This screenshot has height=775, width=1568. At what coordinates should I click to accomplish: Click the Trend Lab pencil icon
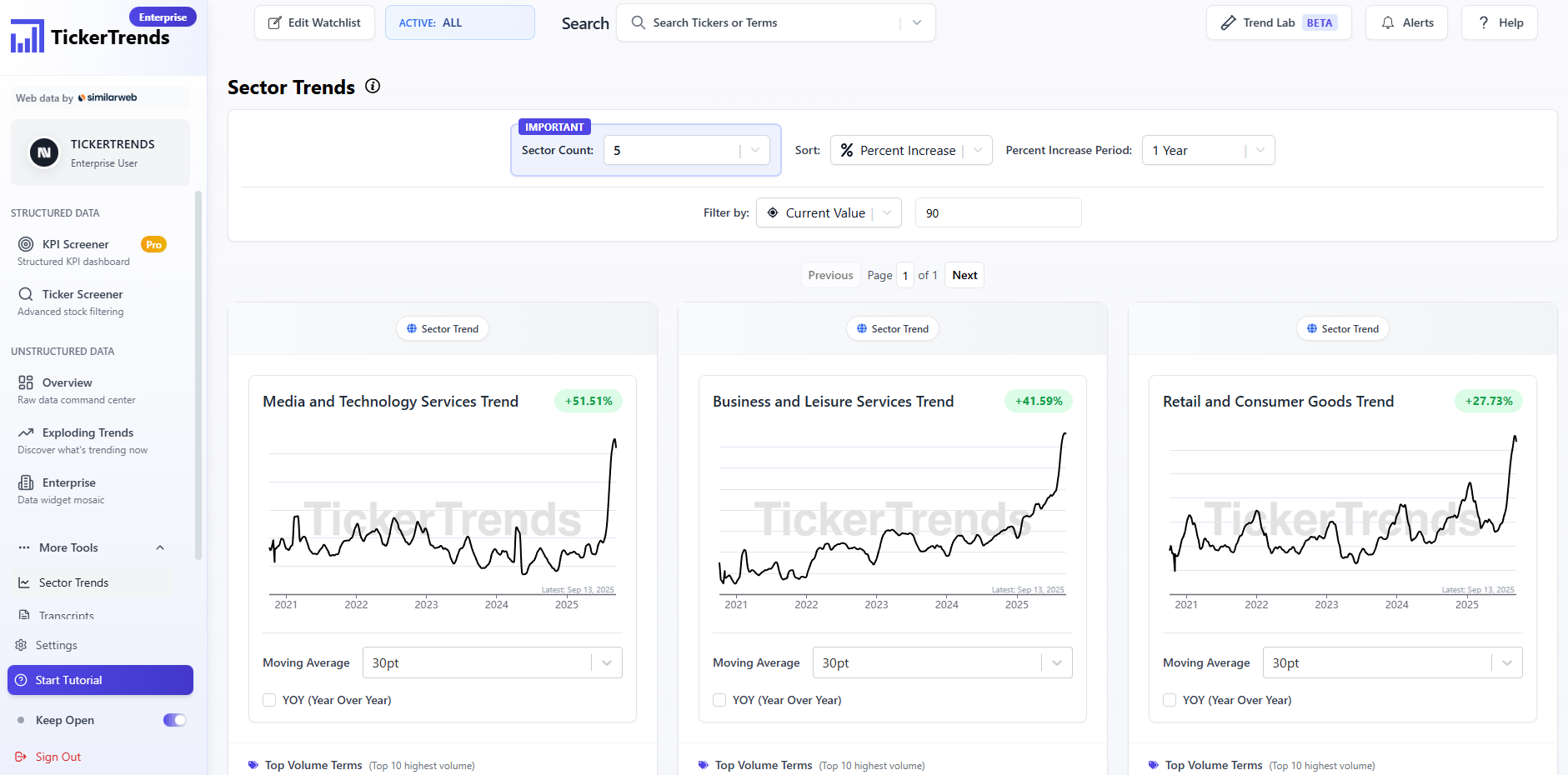[x=1228, y=22]
